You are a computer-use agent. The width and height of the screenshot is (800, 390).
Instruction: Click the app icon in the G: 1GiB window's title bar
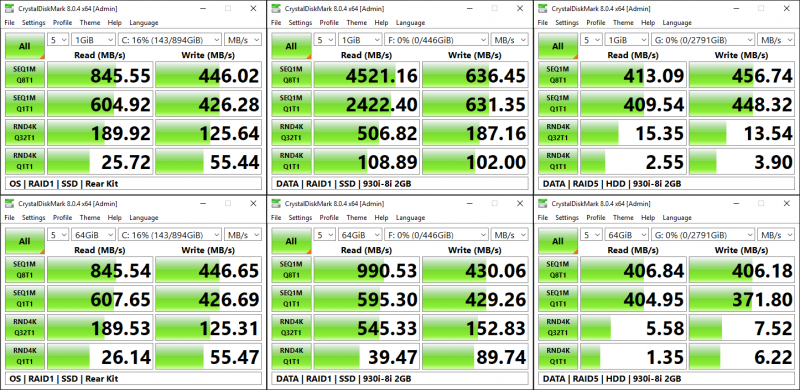point(543,9)
